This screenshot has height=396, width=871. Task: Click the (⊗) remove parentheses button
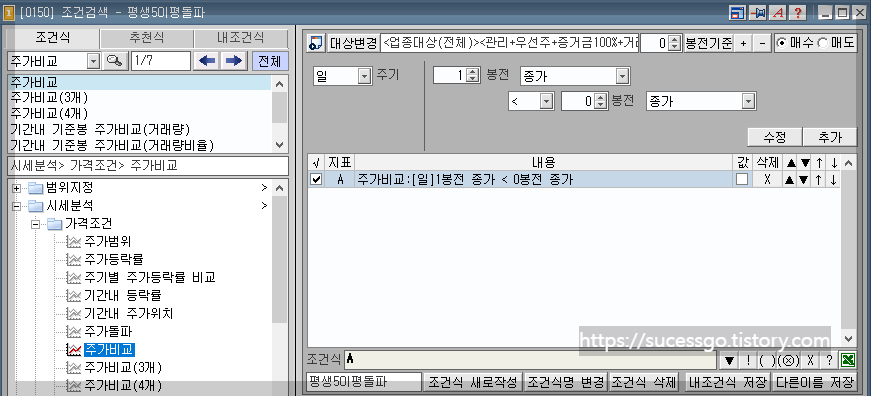point(789,360)
